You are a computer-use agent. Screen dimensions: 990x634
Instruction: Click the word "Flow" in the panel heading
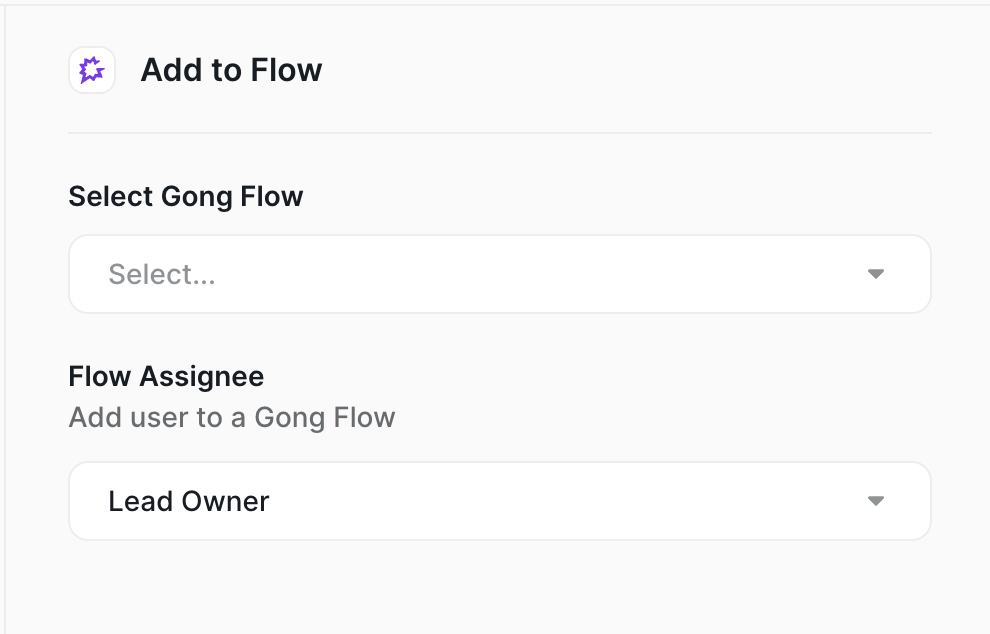287,70
